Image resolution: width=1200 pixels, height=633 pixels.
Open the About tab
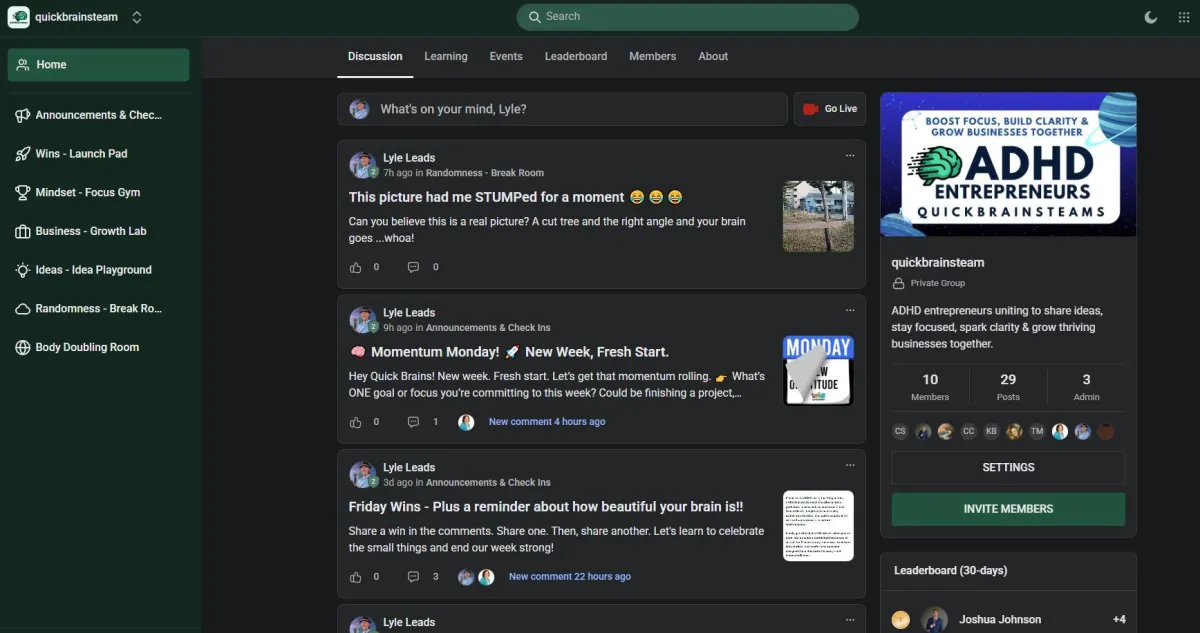[713, 56]
